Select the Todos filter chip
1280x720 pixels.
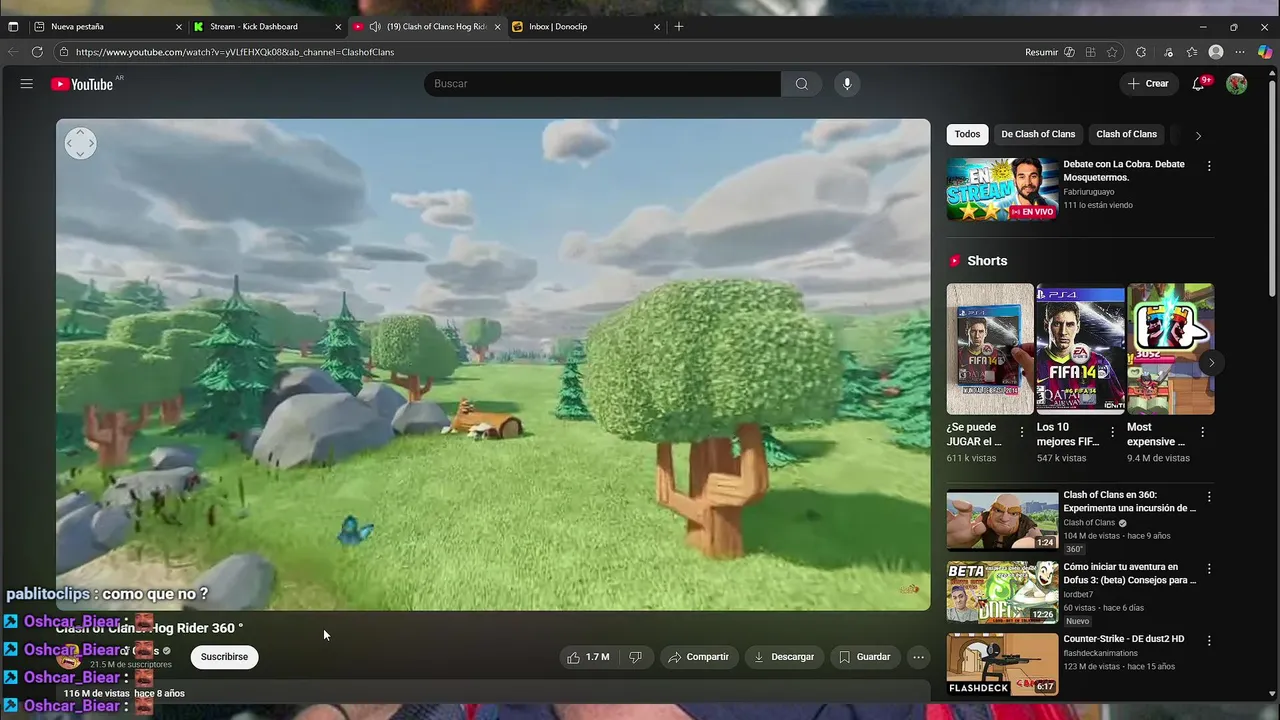(967, 134)
